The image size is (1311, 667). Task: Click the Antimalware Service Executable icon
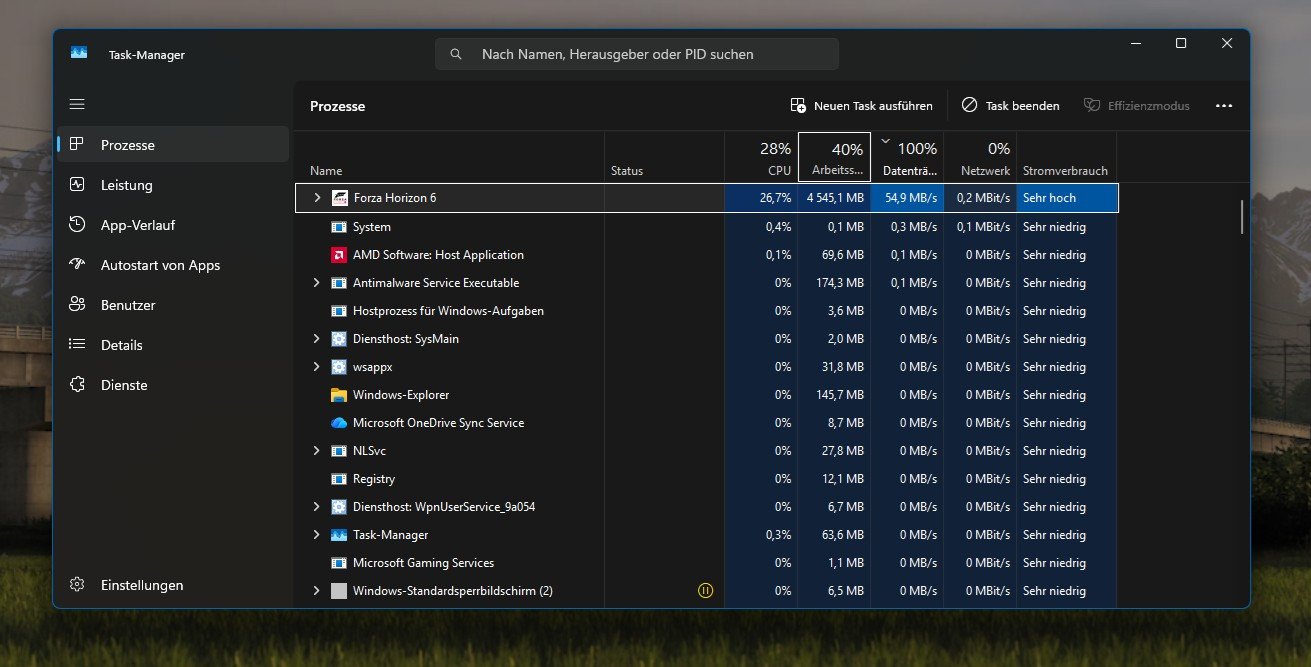coord(338,283)
